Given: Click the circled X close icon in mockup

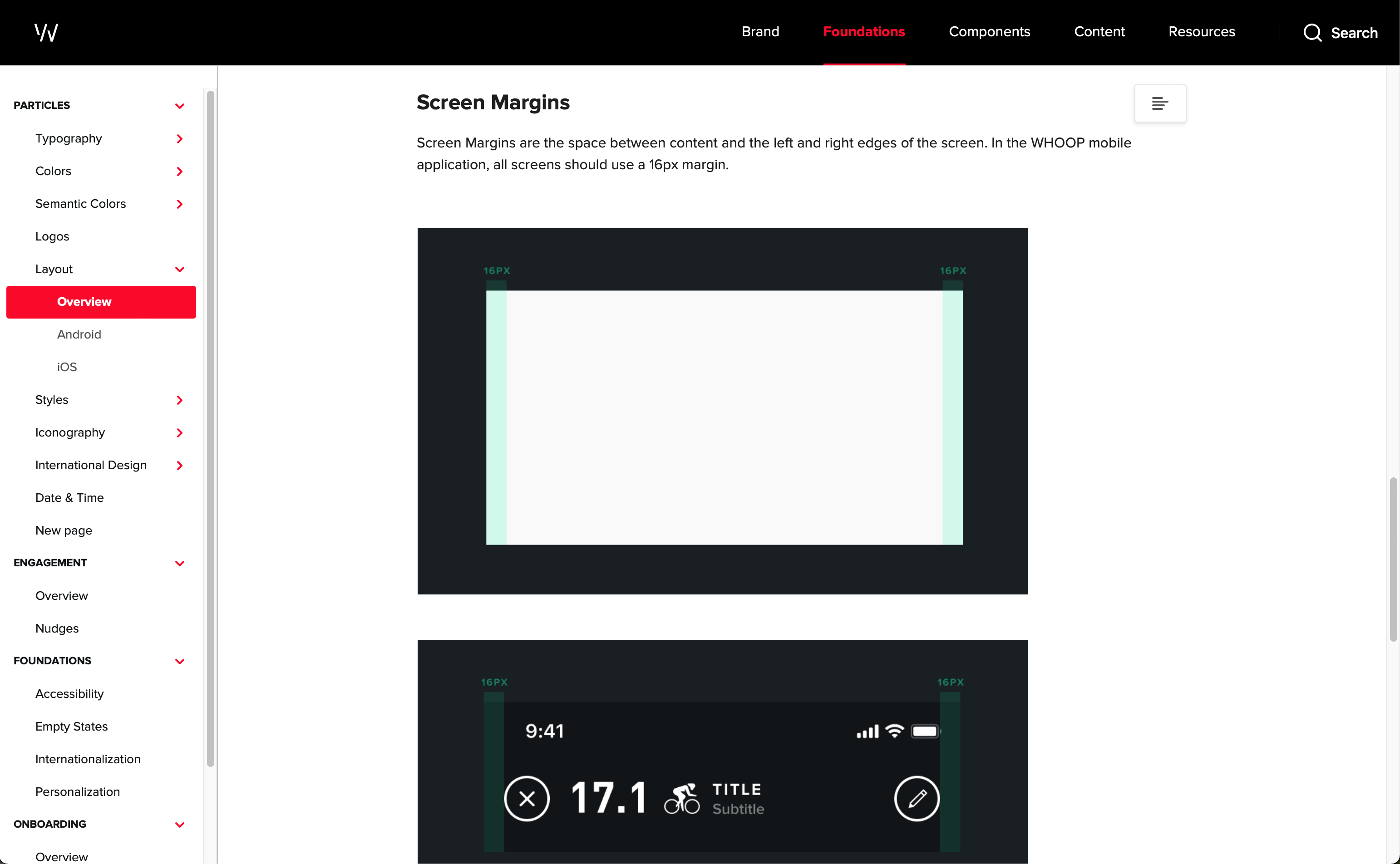Looking at the screenshot, I should 527,798.
